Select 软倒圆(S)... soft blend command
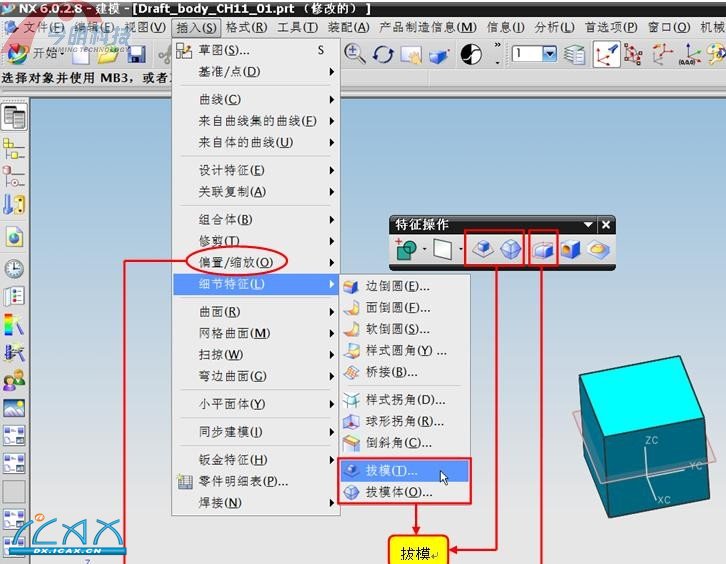Image resolution: width=726 pixels, height=564 pixels. pos(405,329)
